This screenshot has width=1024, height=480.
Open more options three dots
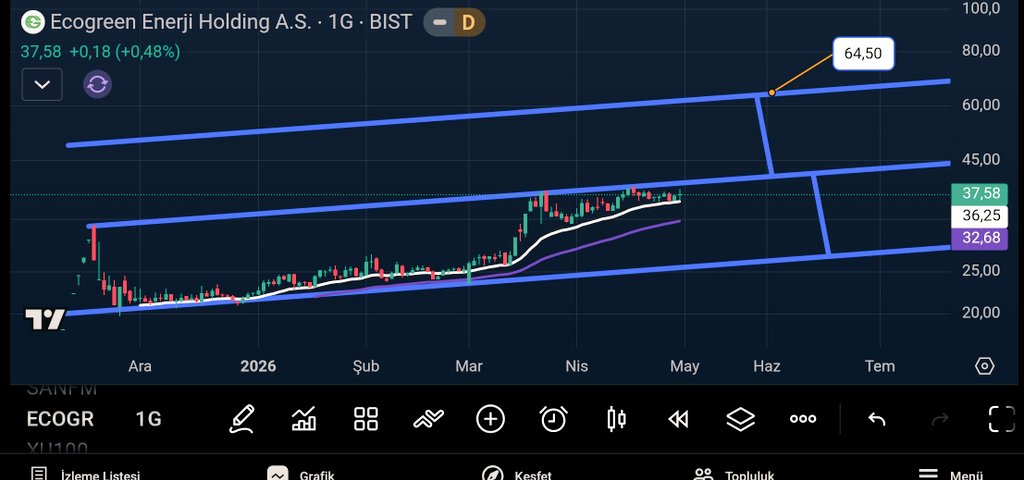803,419
